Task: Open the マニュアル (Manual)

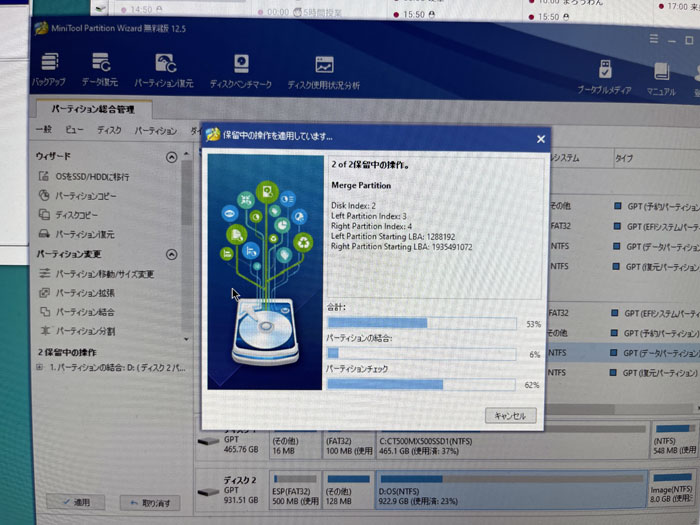Action: [661, 79]
